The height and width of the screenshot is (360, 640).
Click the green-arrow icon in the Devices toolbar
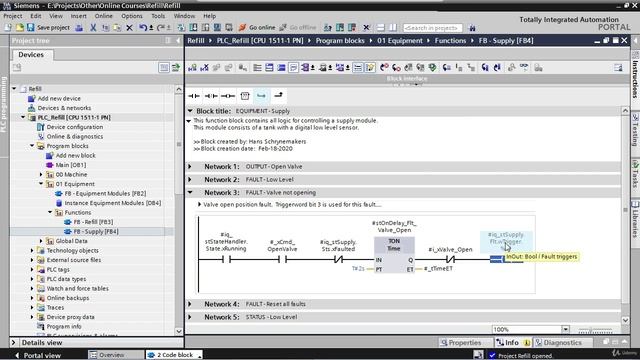click(x=176, y=68)
